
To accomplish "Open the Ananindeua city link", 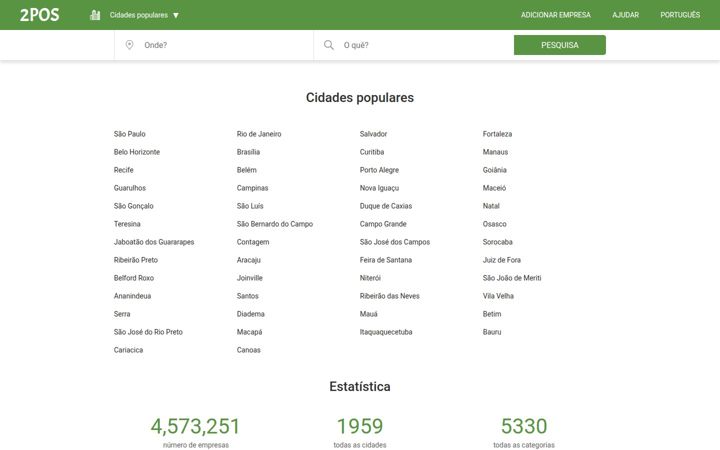I will [132, 296].
